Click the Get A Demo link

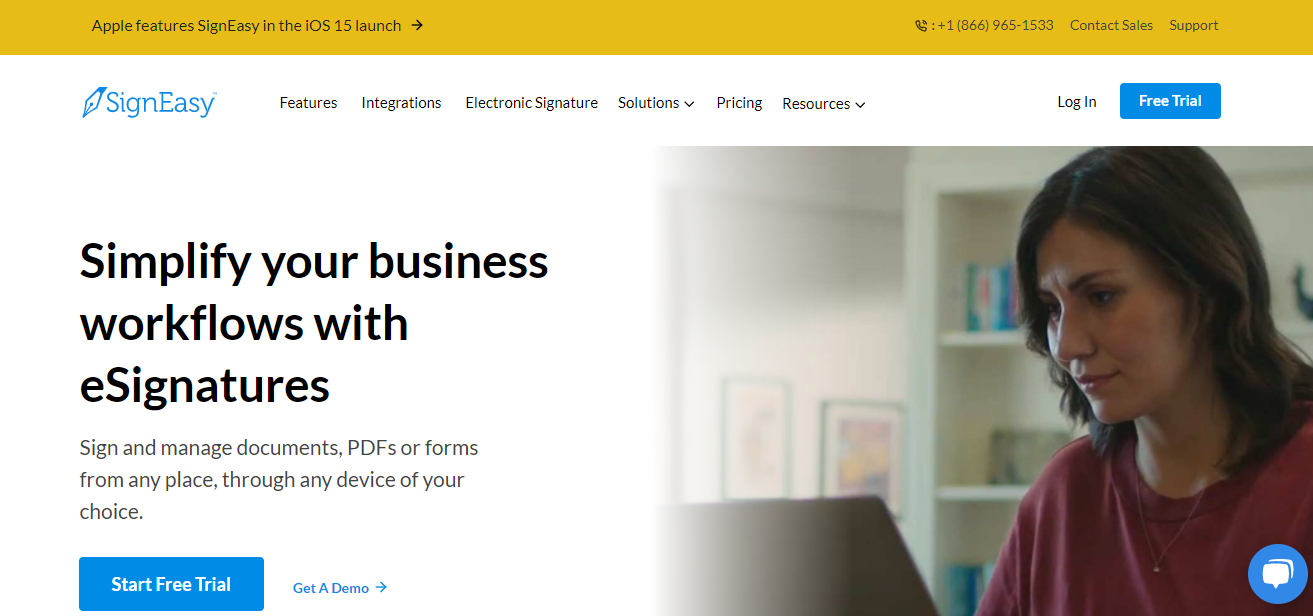[331, 588]
